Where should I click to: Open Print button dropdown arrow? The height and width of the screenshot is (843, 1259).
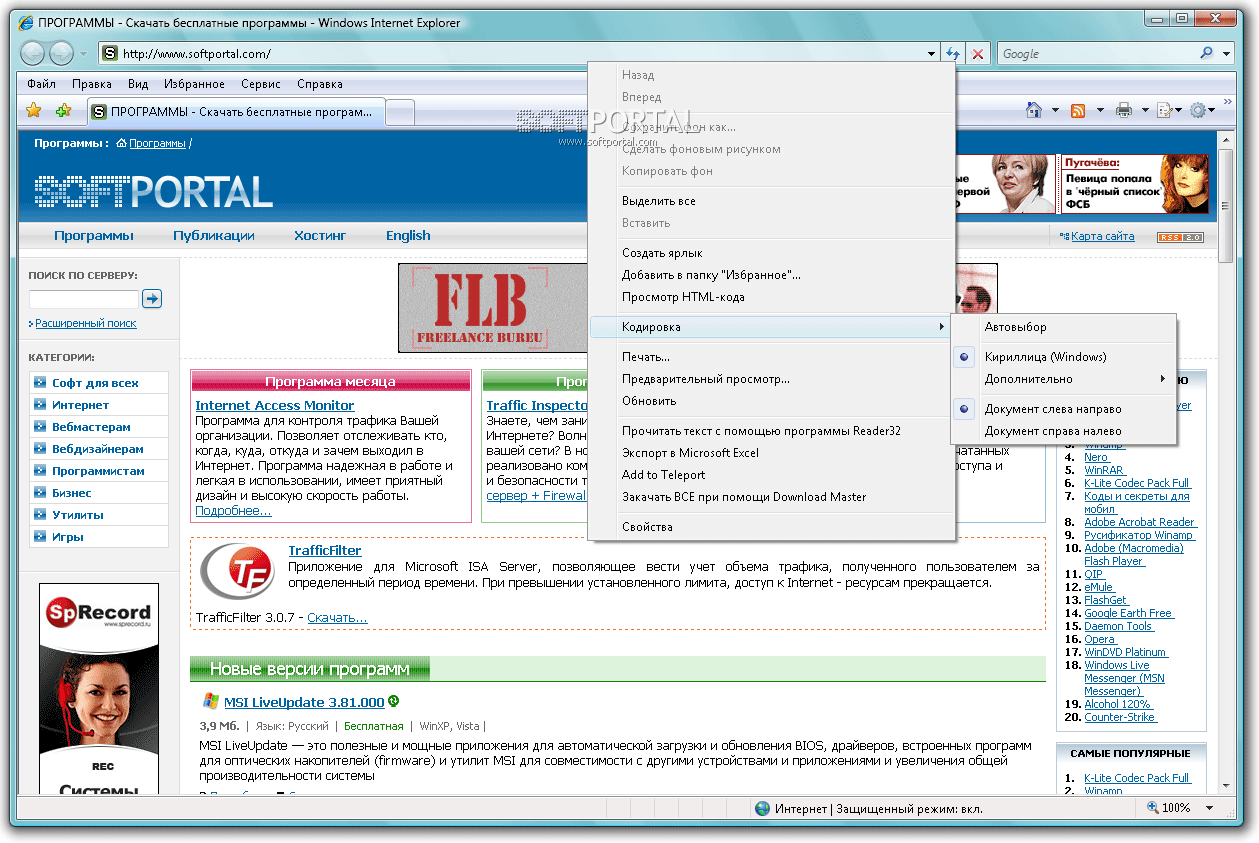tap(1144, 110)
